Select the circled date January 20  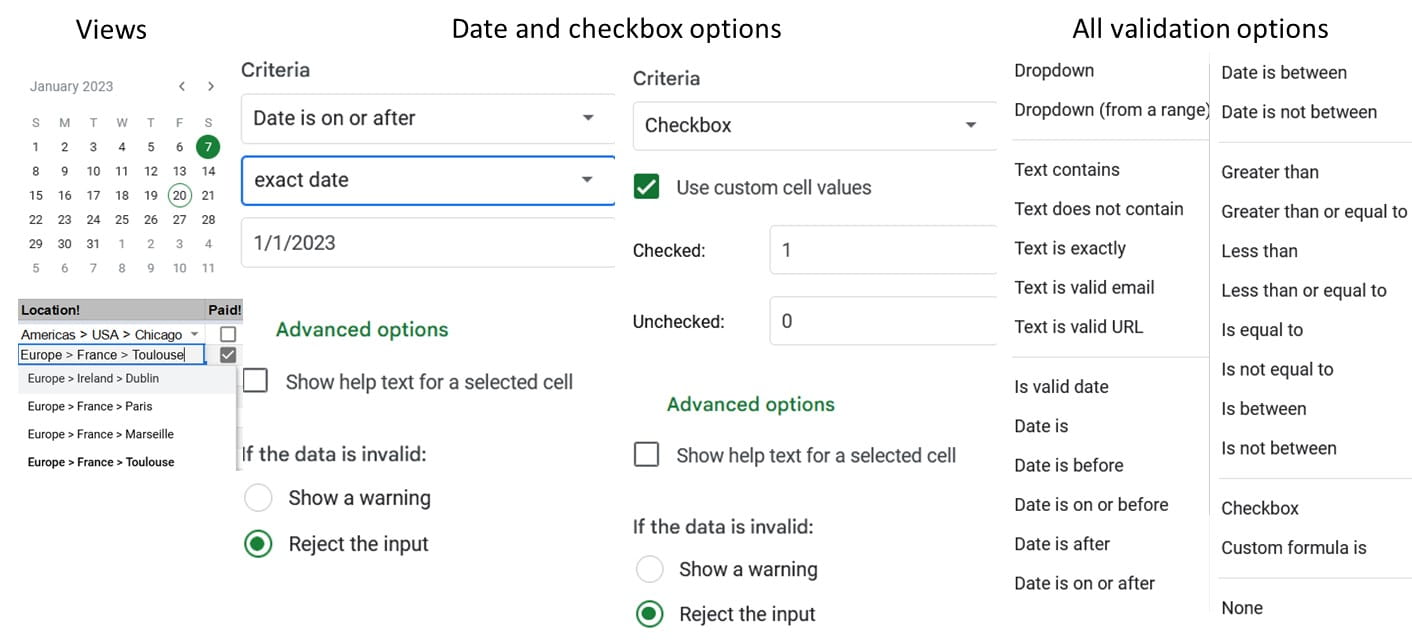pos(179,195)
